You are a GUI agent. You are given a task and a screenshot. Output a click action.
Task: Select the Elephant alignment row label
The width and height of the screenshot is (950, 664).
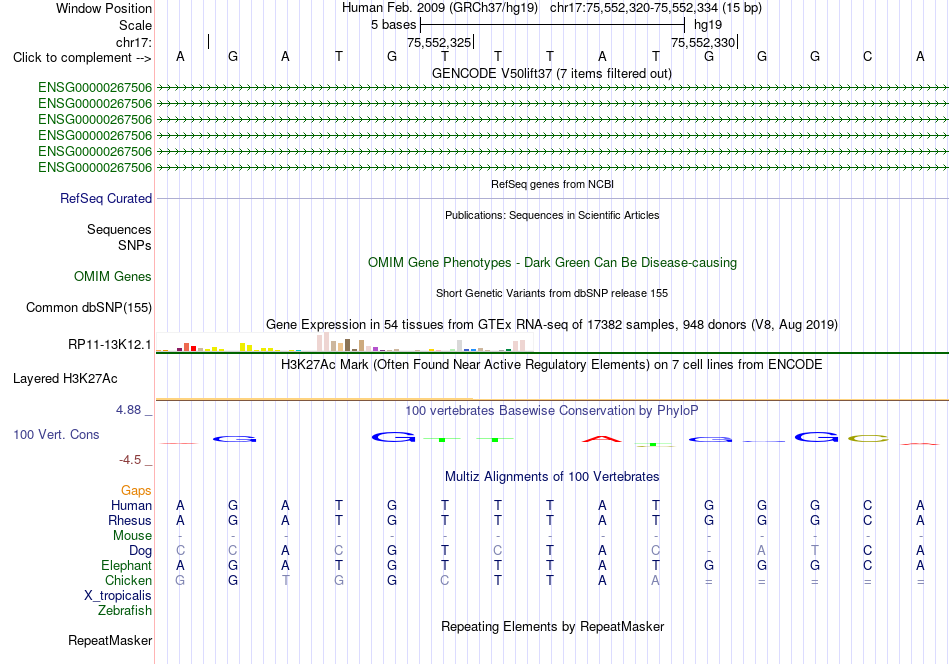pos(126,565)
